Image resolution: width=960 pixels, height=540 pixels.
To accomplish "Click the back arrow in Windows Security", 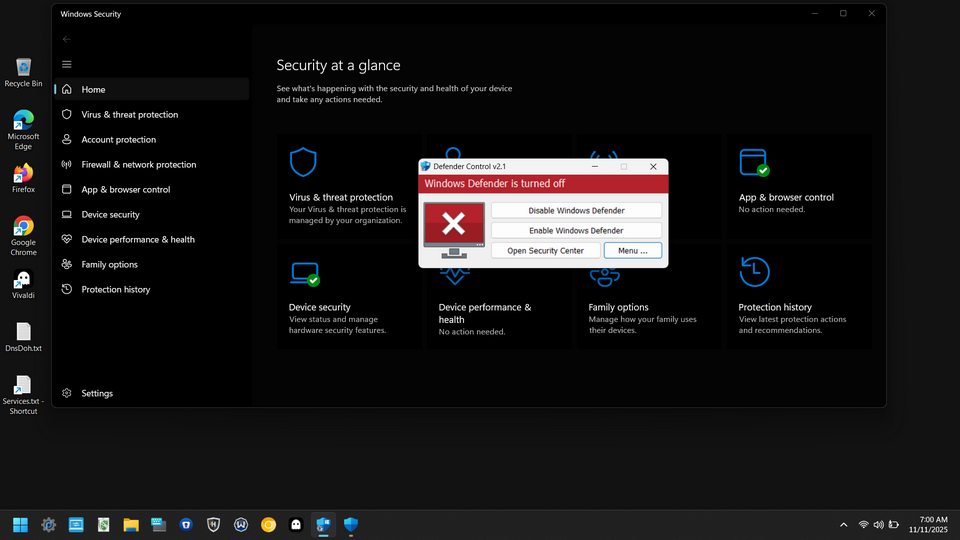I will coord(67,39).
